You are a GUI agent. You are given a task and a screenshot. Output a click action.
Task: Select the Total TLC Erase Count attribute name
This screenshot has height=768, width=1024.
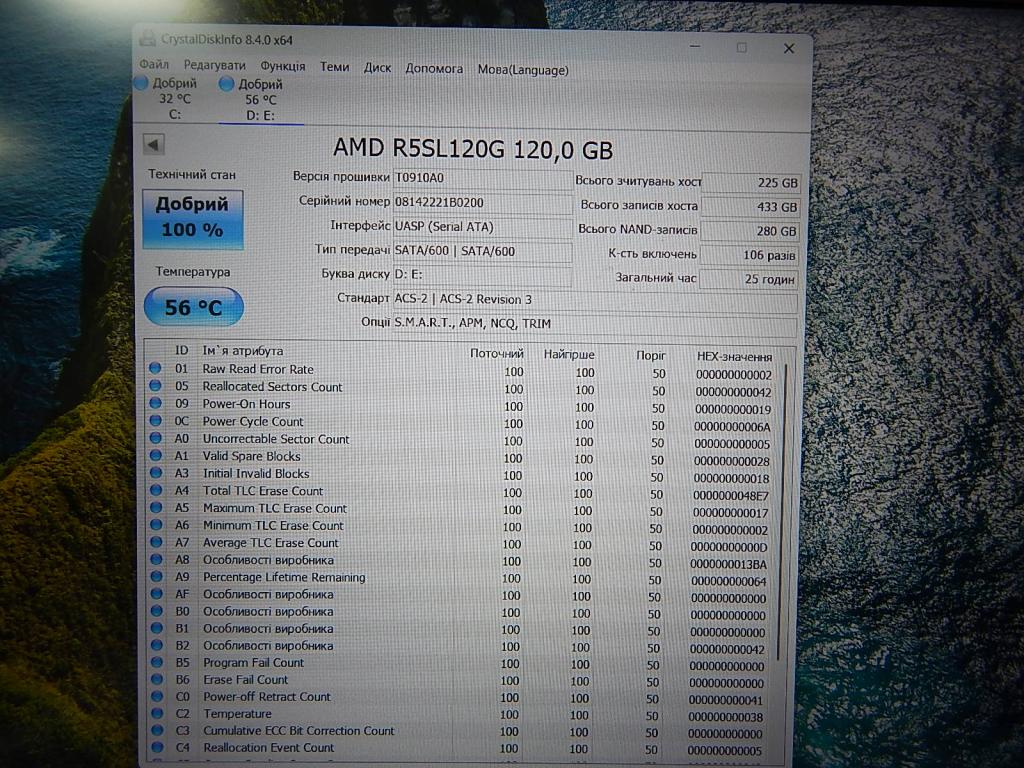tap(263, 490)
